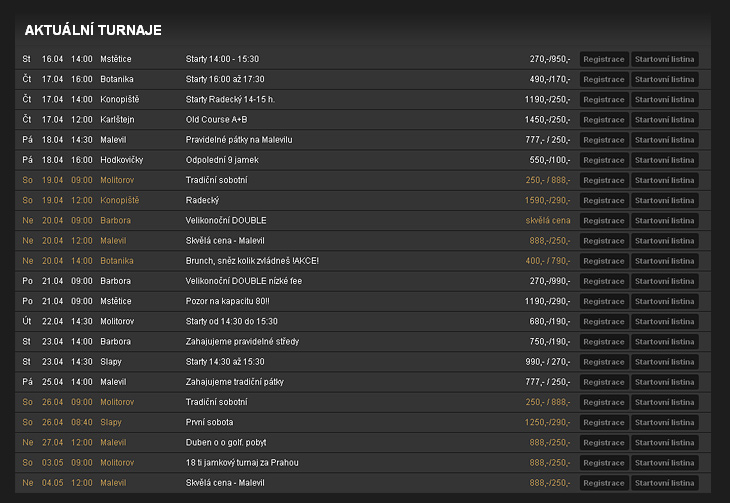
Task: Click Registrace for Botanika 20.04 Brunch
Action: tap(604, 261)
